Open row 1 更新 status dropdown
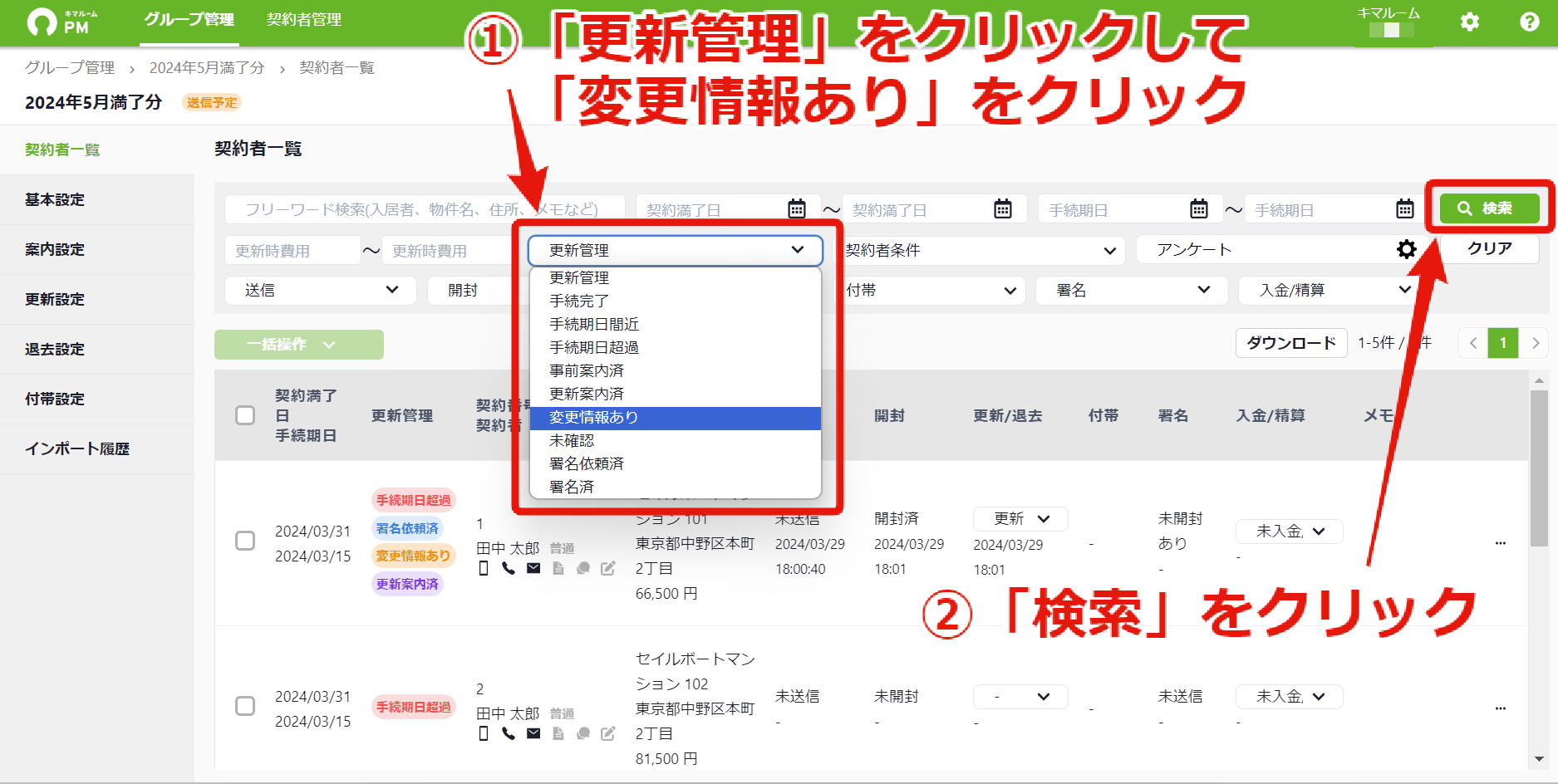Viewport: 1558px width, 784px height. (1020, 519)
